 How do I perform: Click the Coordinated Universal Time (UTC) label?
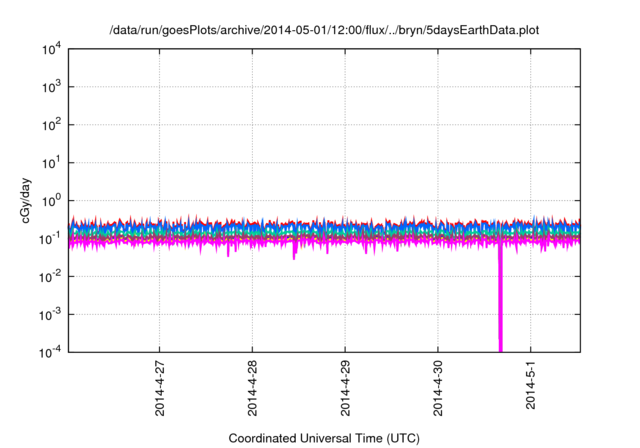pyautogui.click(x=324, y=438)
